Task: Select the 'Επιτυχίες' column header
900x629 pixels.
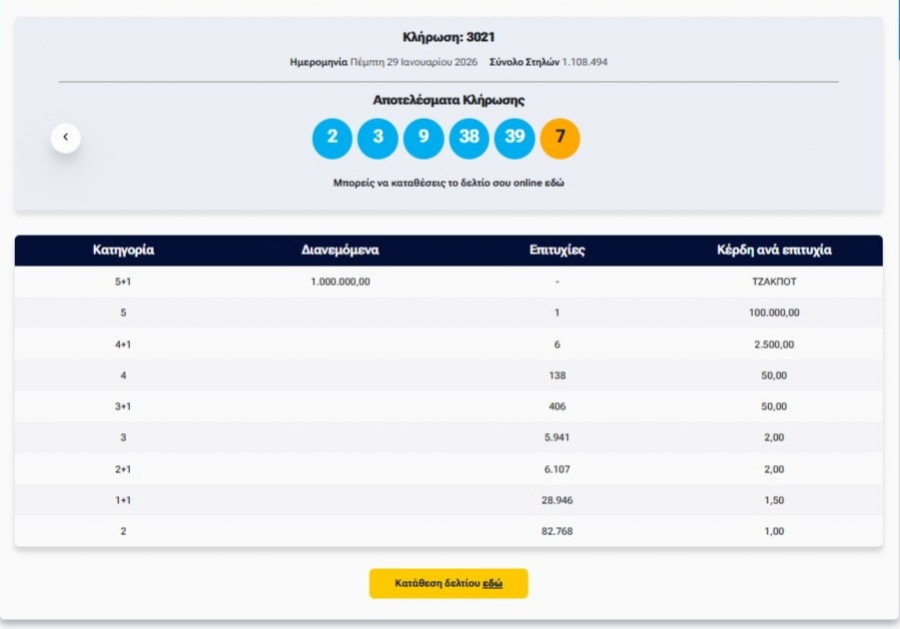Action: (557, 250)
